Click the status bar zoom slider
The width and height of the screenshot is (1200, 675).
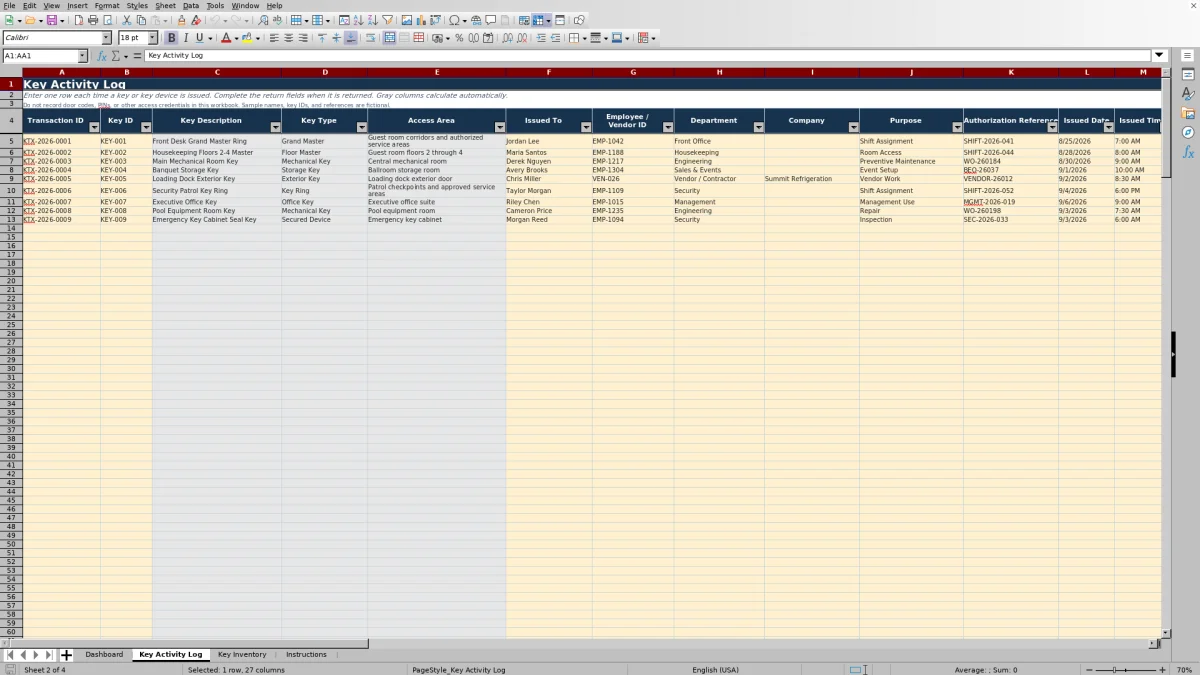click(x=1126, y=669)
